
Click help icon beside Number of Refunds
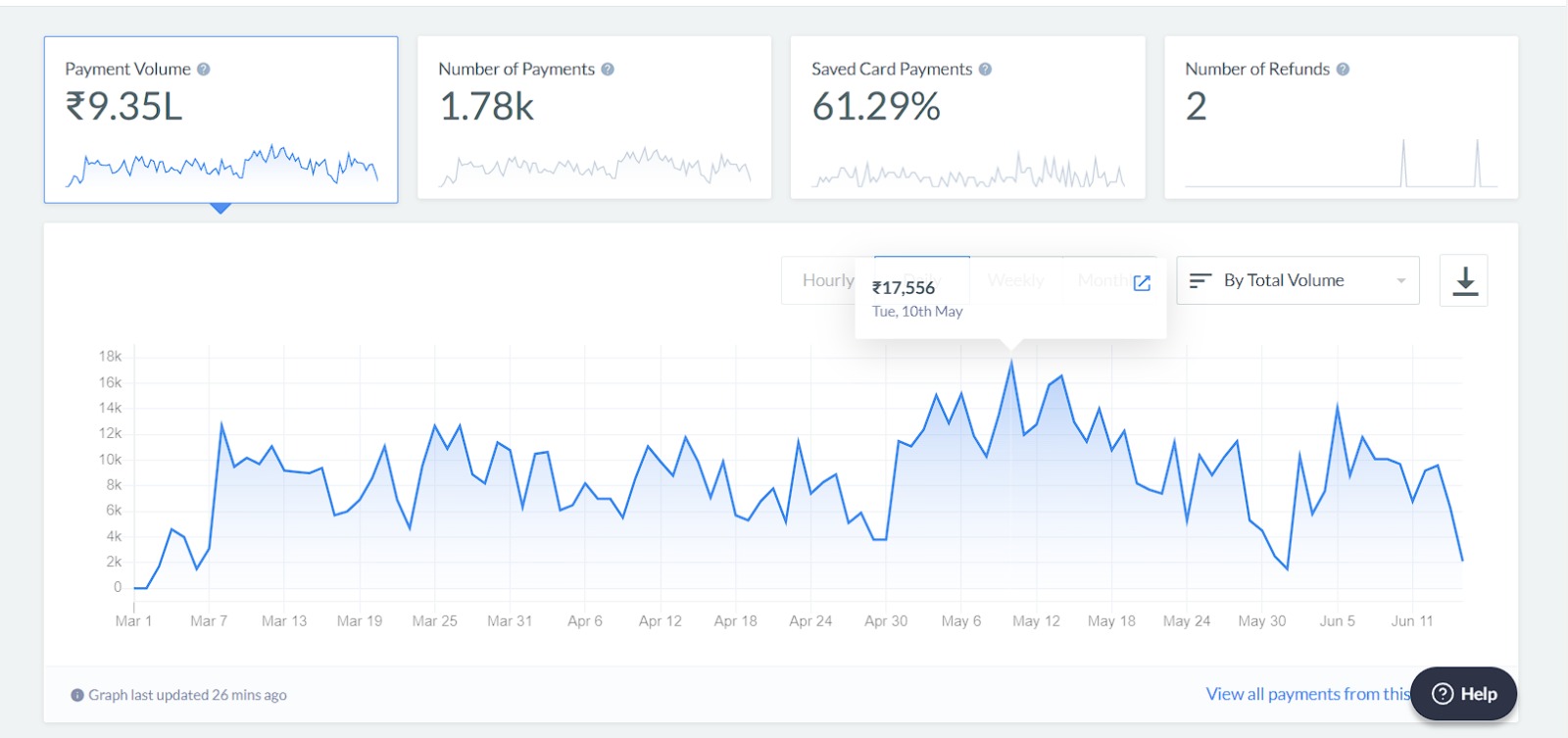click(1343, 70)
